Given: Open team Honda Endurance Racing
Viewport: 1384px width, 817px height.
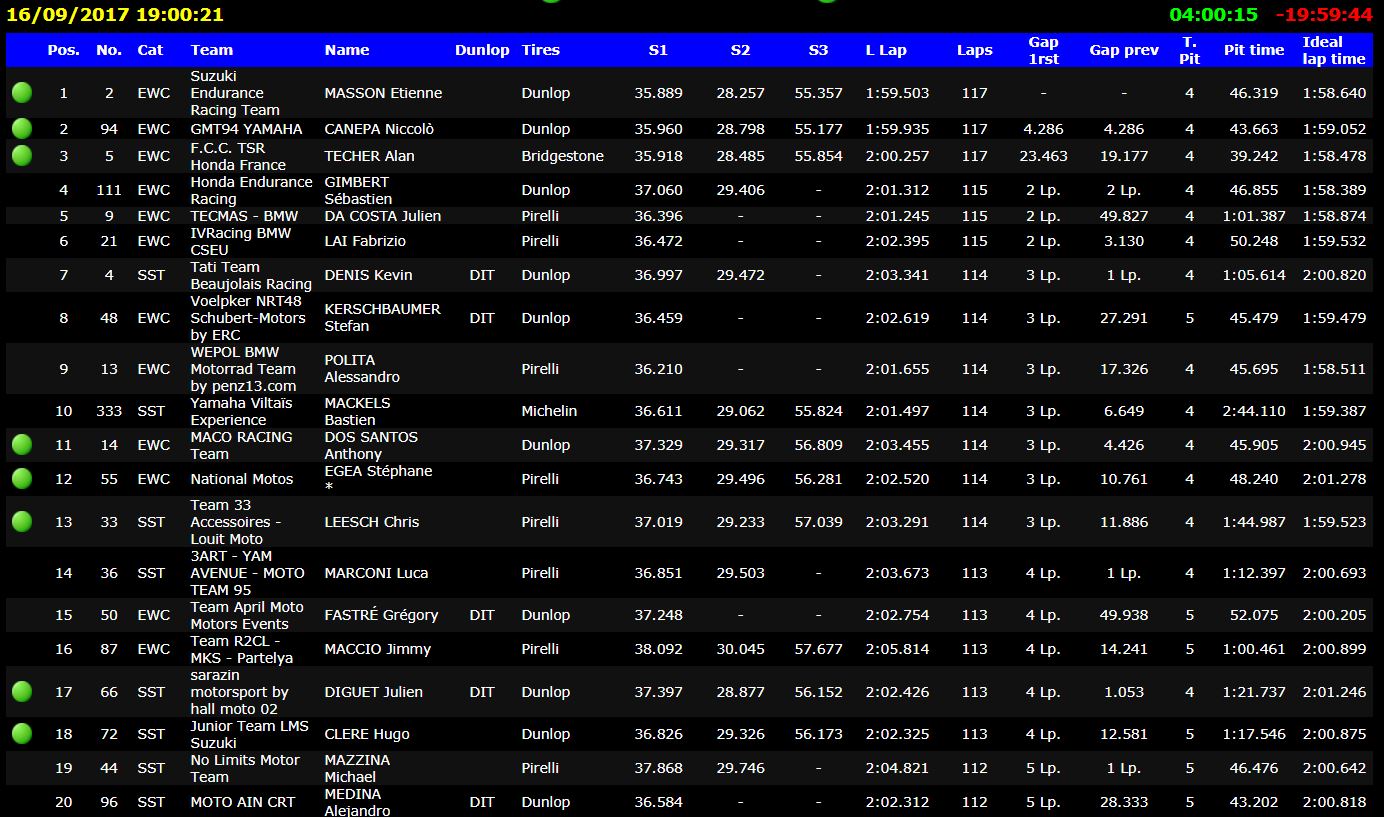Looking at the screenshot, I should pyautogui.click(x=251, y=190).
